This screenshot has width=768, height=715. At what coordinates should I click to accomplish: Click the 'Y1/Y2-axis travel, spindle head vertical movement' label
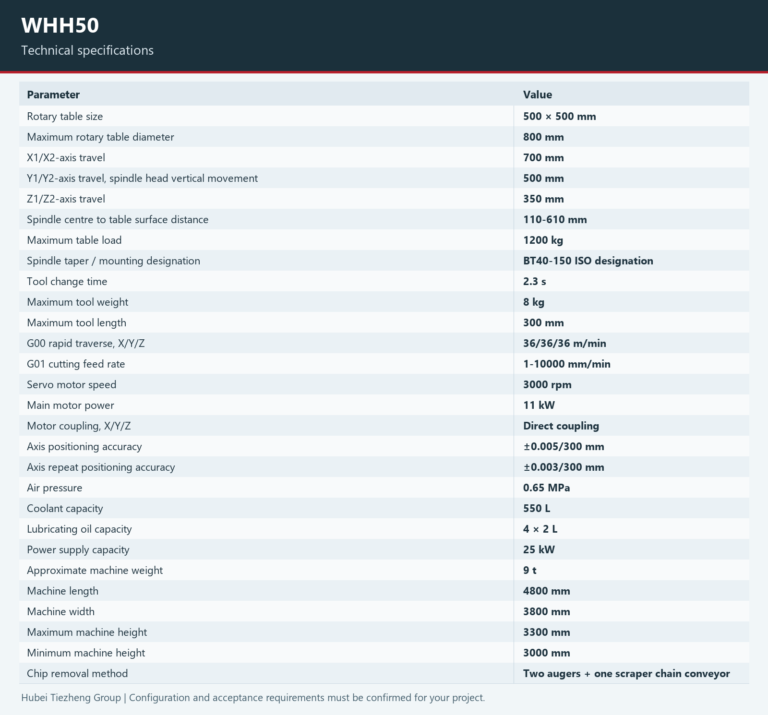tap(142, 178)
